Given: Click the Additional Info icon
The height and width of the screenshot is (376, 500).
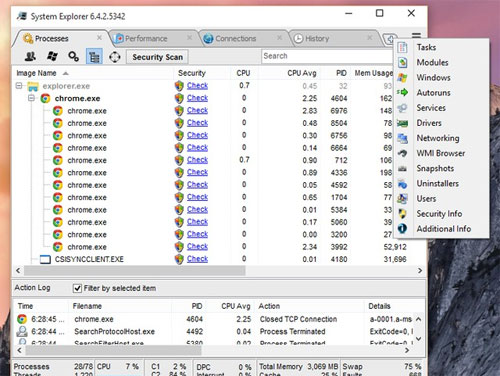Looking at the screenshot, I should 402,229.
